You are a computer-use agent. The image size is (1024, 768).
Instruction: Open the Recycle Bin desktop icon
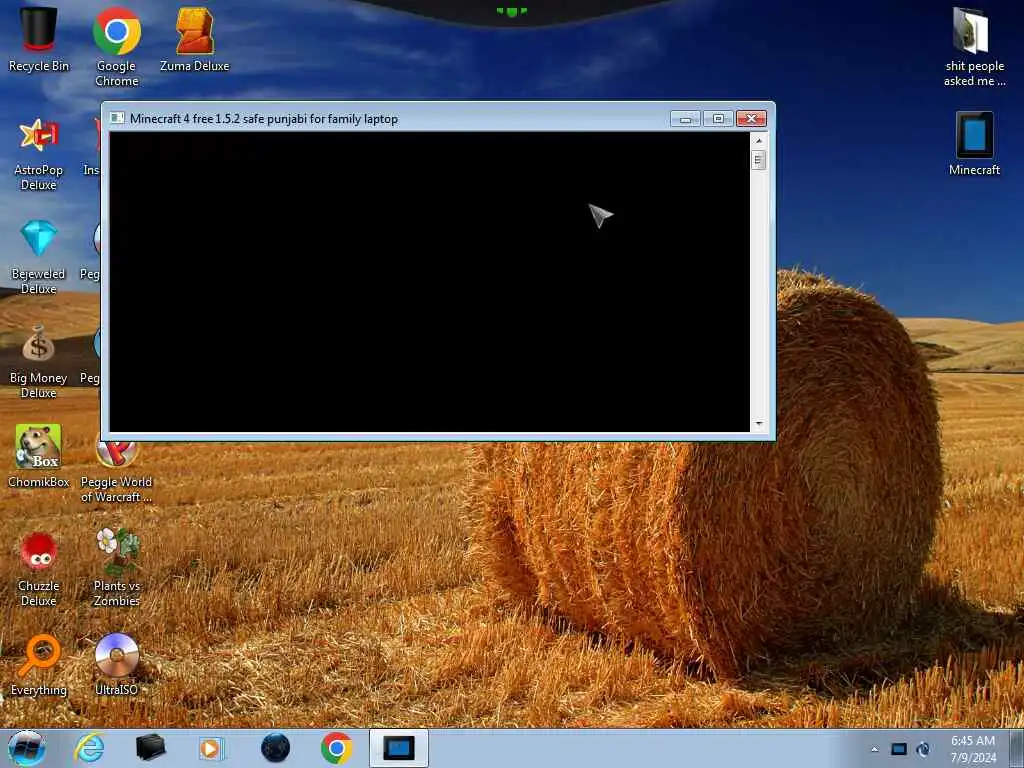point(39,39)
